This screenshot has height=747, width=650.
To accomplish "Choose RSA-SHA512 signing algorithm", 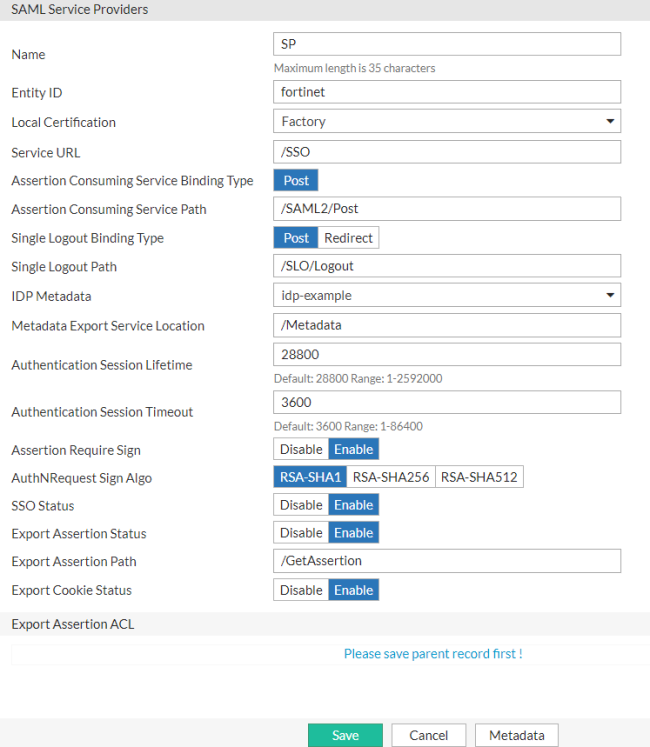I will tap(479, 477).
